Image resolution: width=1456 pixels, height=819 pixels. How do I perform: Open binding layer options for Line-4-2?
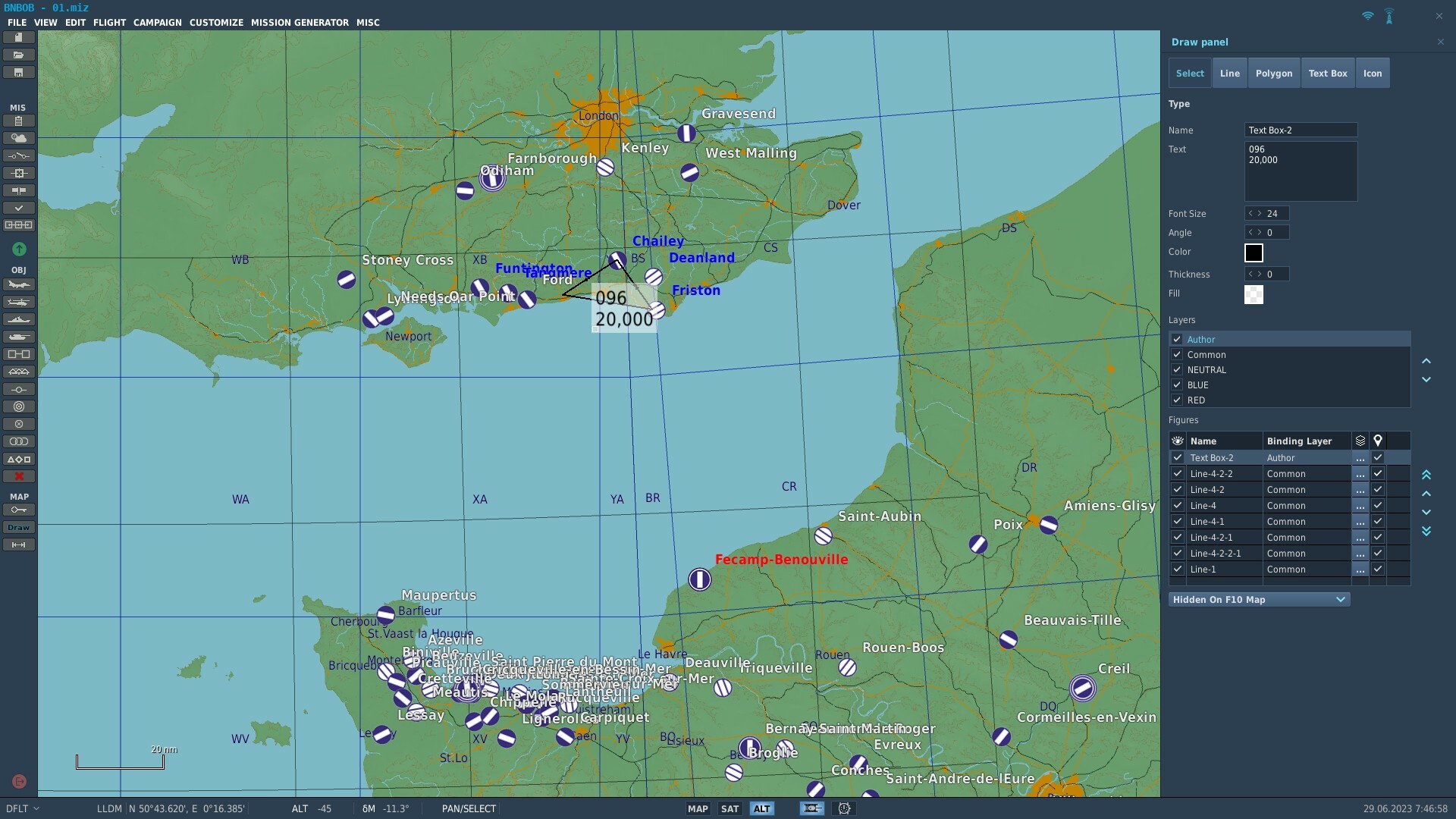pyautogui.click(x=1360, y=490)
